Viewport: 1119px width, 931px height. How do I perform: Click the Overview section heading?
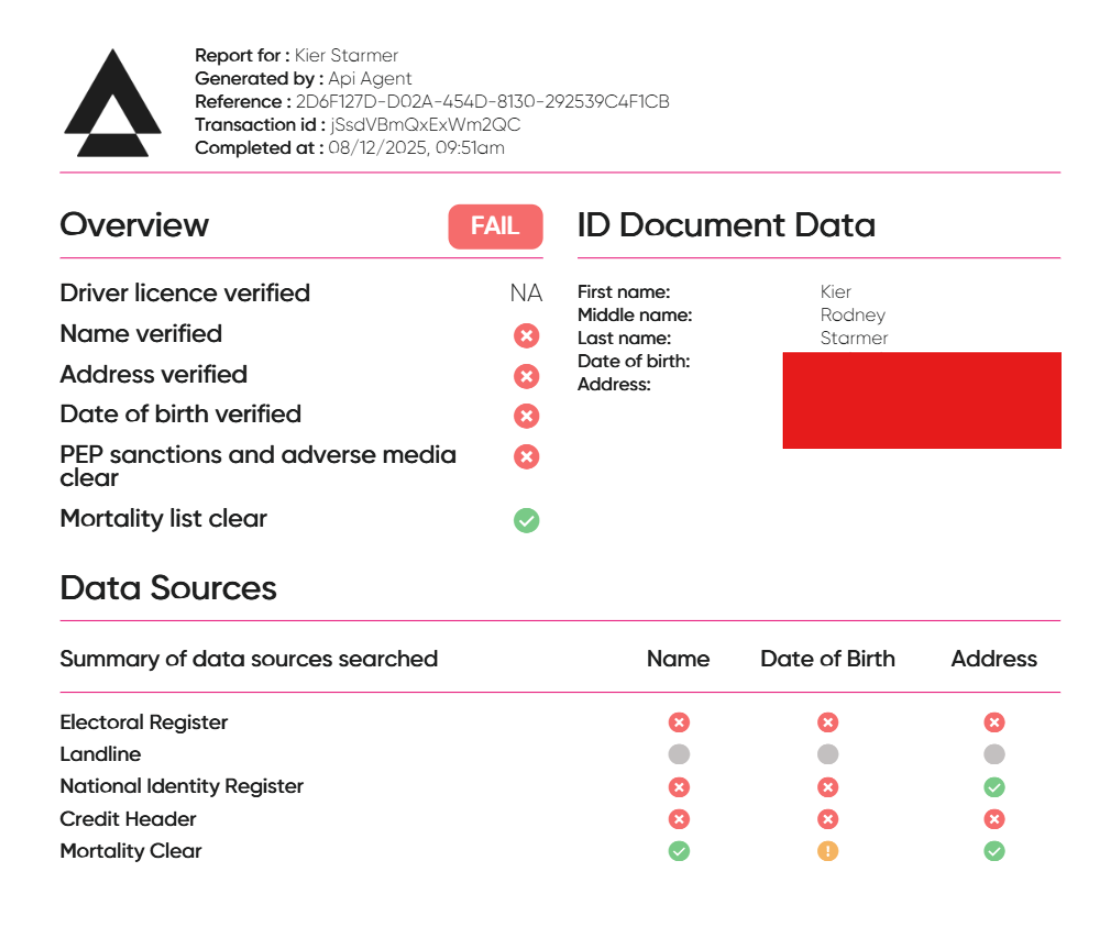pyautogui.click(x=134, y=225)
